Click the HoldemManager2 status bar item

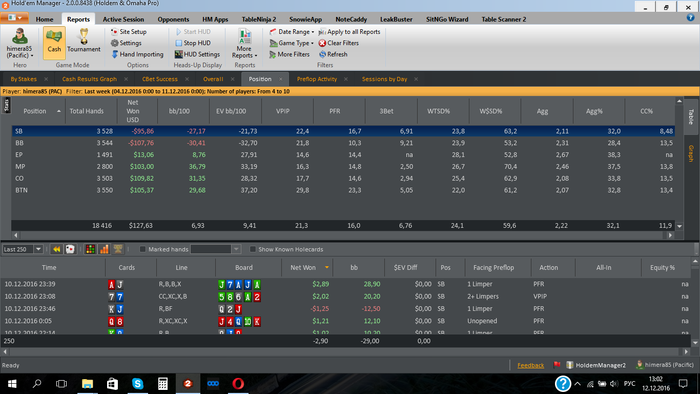tap(596, 365)
